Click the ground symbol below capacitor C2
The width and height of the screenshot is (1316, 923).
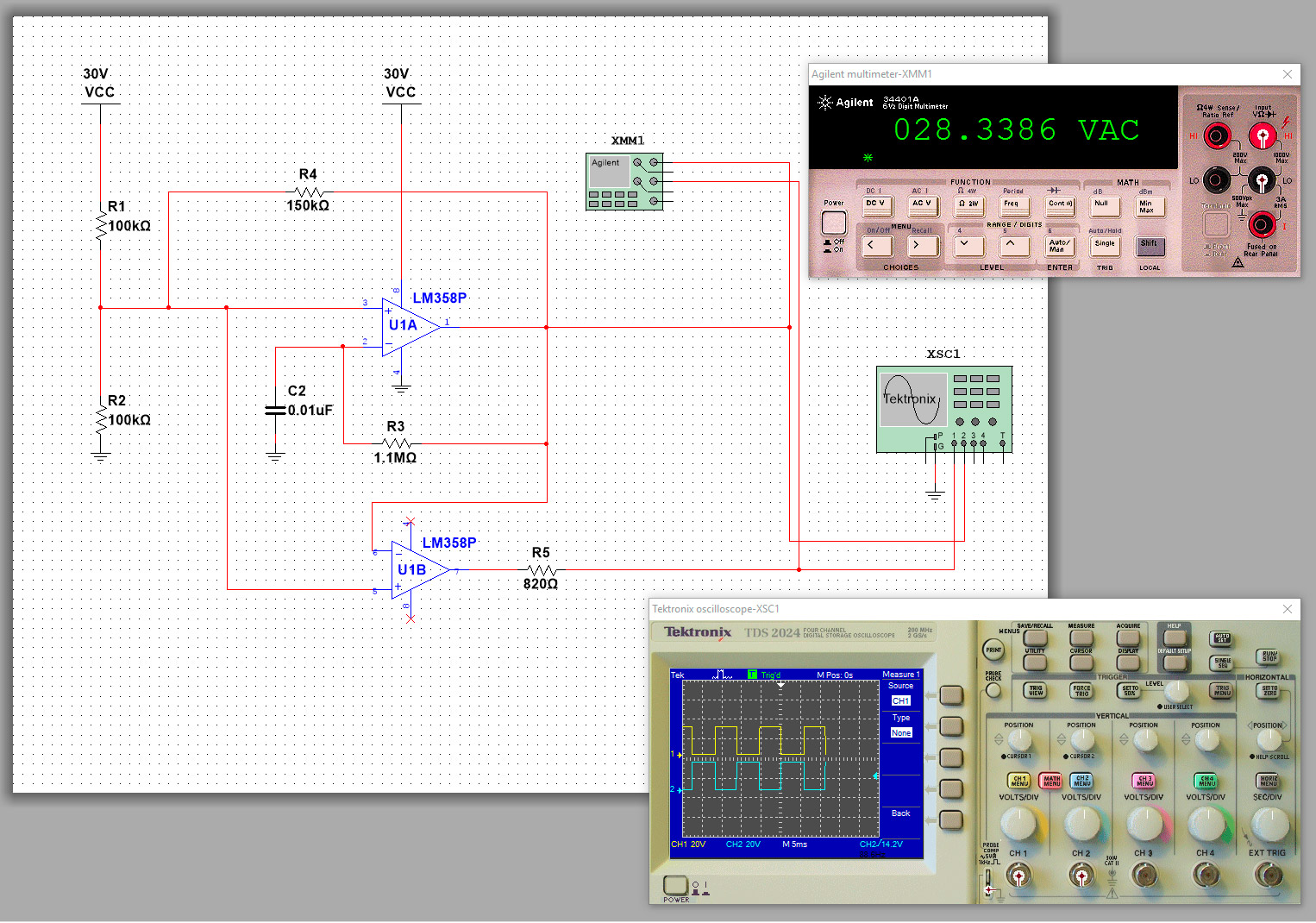click(x=275, y=457)
